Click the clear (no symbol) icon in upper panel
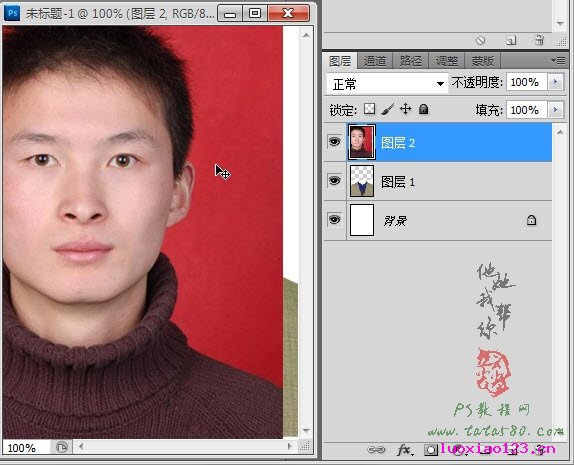The height and width of the screenshot is (465, 574). [x=481, y=40]
